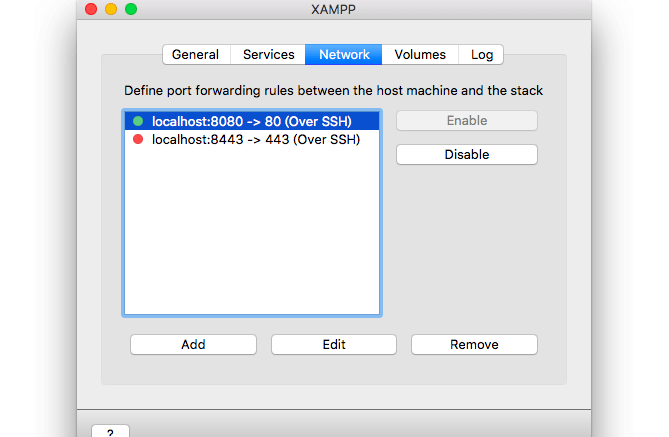Viewport: 669px width, 437px height.
Task: Close the XAMPP window with red button
Action: tap(91, 9)
